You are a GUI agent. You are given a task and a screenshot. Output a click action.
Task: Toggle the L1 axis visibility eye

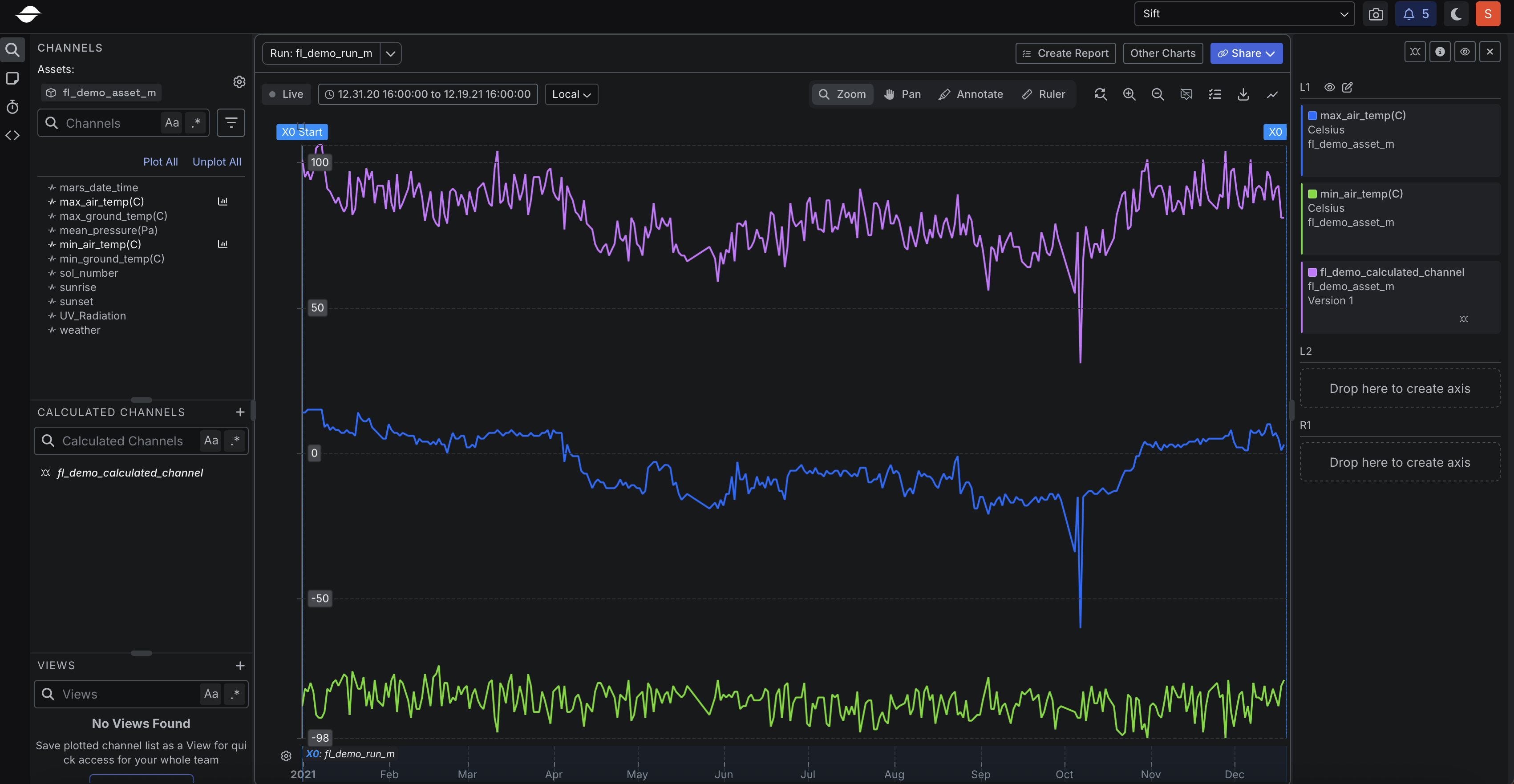coord(1329,87)
